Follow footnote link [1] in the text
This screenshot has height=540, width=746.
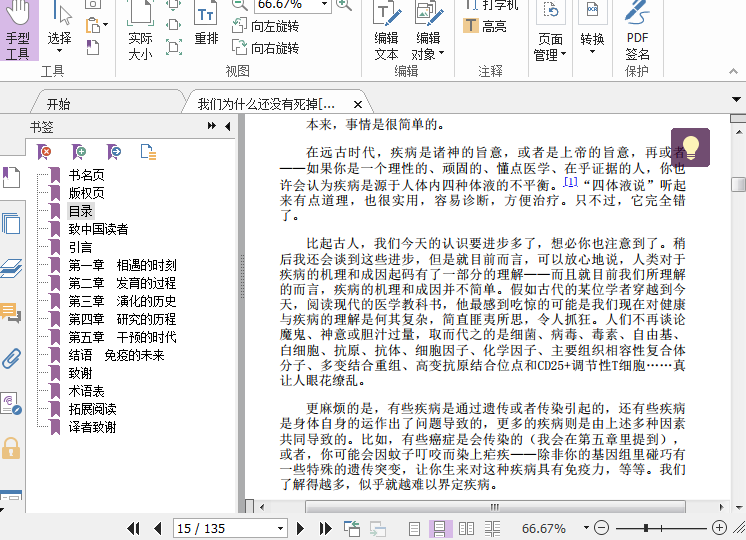[570, 182]
